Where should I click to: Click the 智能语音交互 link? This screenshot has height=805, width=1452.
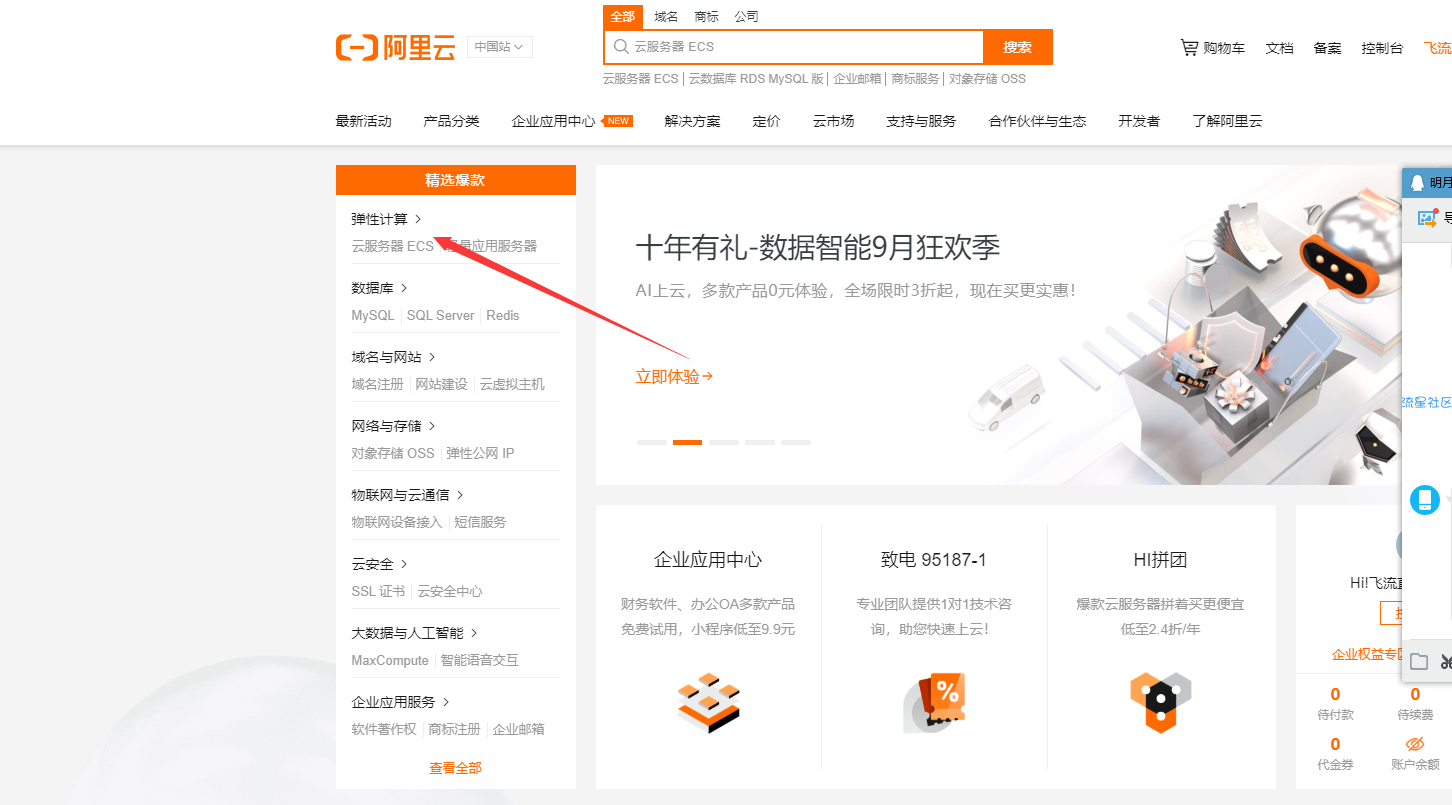point(480,660)
